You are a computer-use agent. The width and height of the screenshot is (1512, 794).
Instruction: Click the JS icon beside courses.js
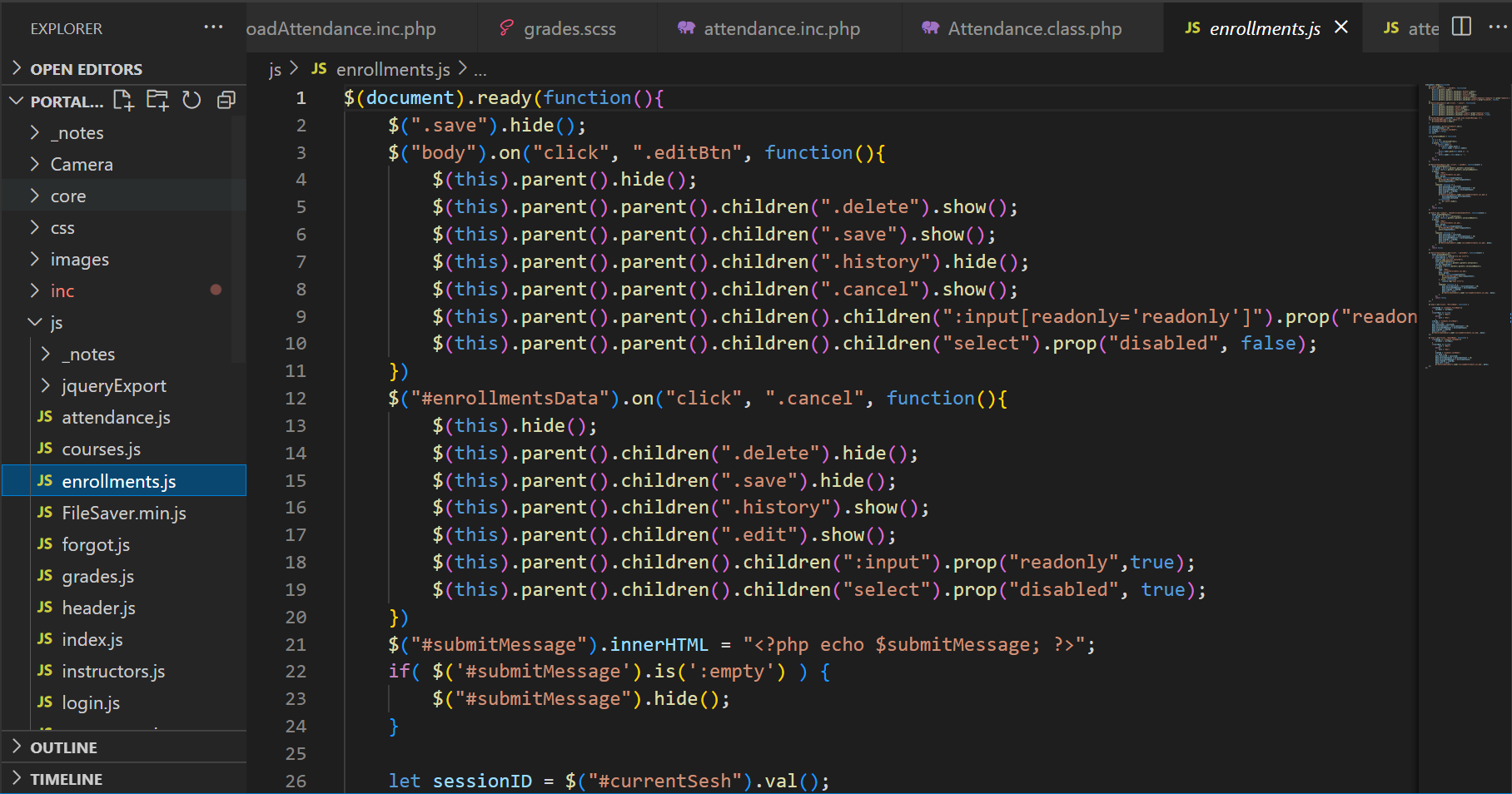pos(45,448)
